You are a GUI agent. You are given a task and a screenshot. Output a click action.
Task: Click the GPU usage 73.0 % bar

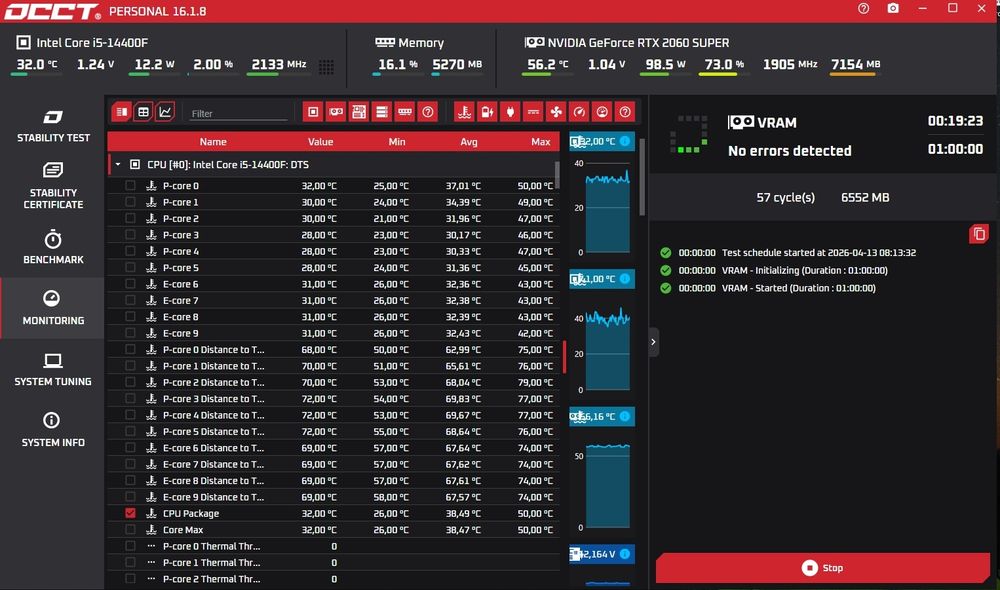click(x=723, y=75)
